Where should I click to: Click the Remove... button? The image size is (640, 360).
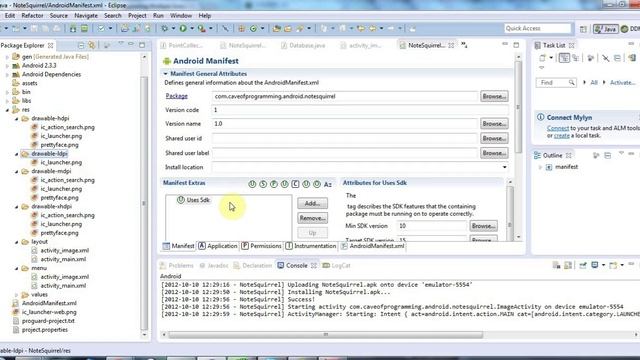[312, 218]
